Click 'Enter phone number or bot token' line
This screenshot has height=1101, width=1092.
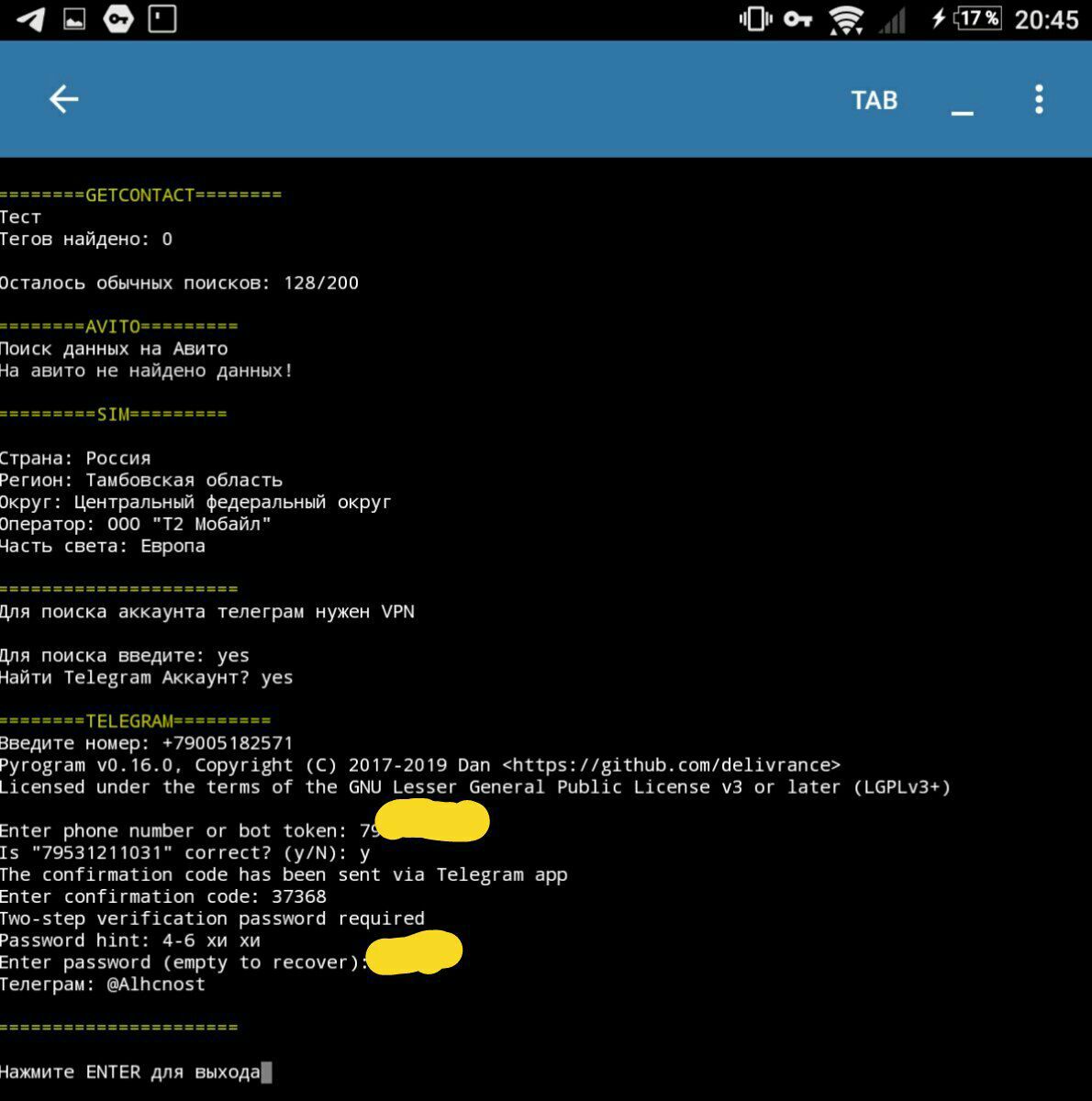(190, 830)
